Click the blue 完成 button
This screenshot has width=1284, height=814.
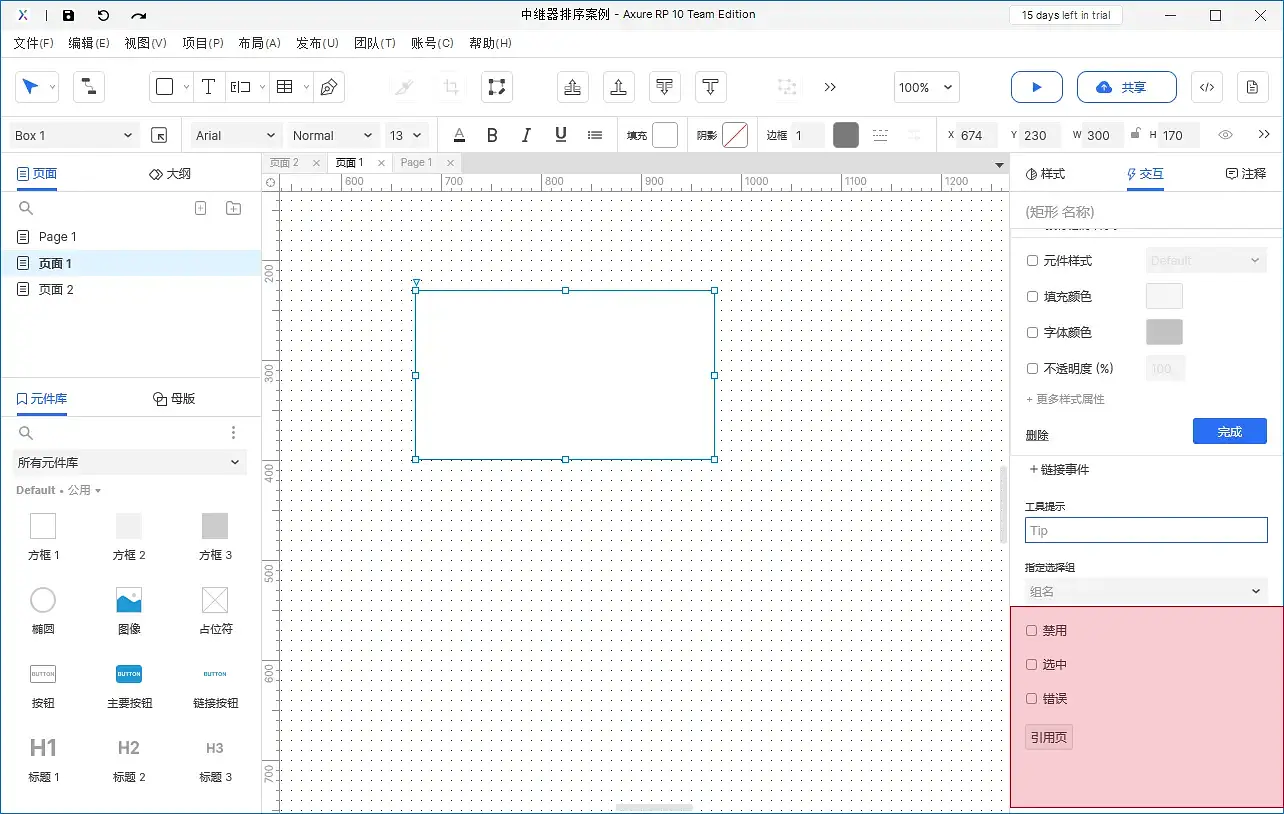click(x=1229, y=432)
